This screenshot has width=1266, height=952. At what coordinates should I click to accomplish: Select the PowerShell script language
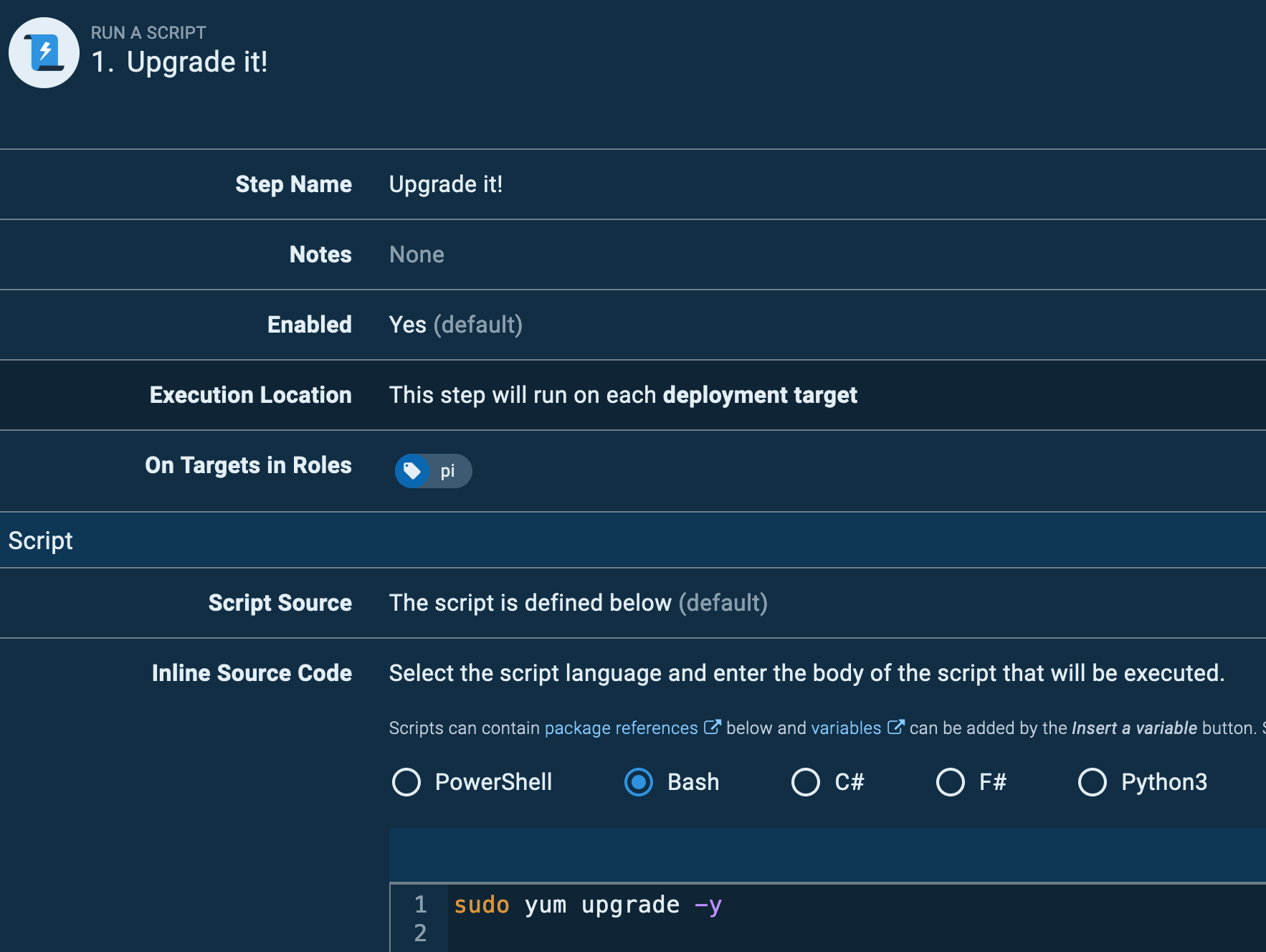coord(406,782)
